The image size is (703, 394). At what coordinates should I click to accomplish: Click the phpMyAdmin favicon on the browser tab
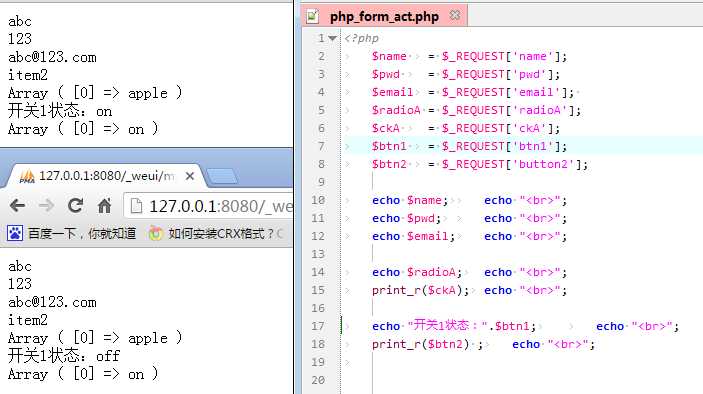click(x=27, y=177)
